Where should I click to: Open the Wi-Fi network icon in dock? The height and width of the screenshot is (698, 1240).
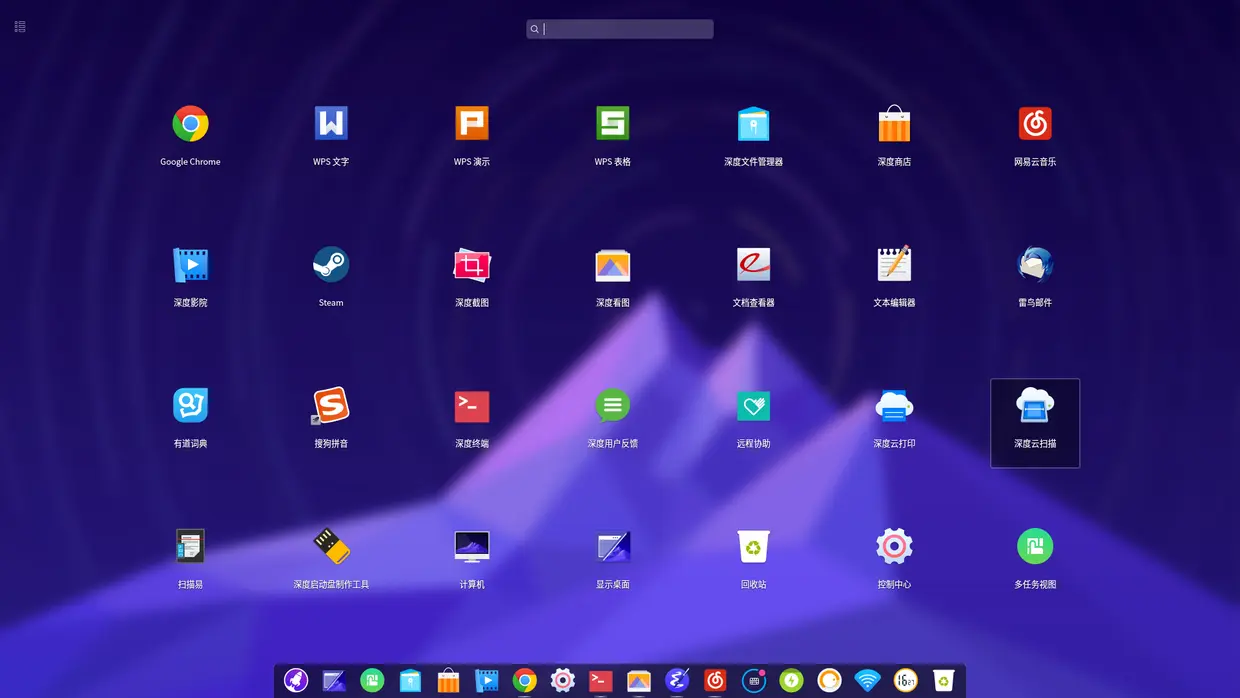(867, 680)
